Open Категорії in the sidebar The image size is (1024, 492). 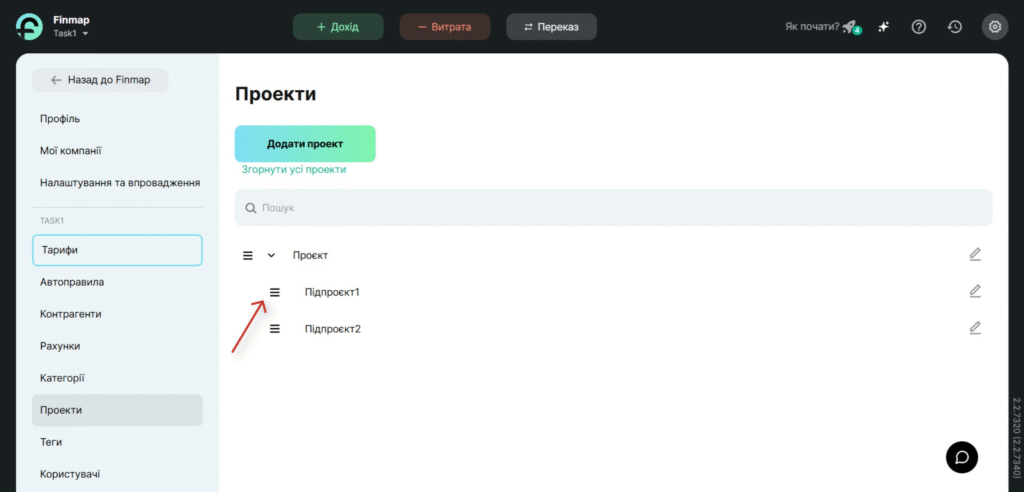pos(62,378)
